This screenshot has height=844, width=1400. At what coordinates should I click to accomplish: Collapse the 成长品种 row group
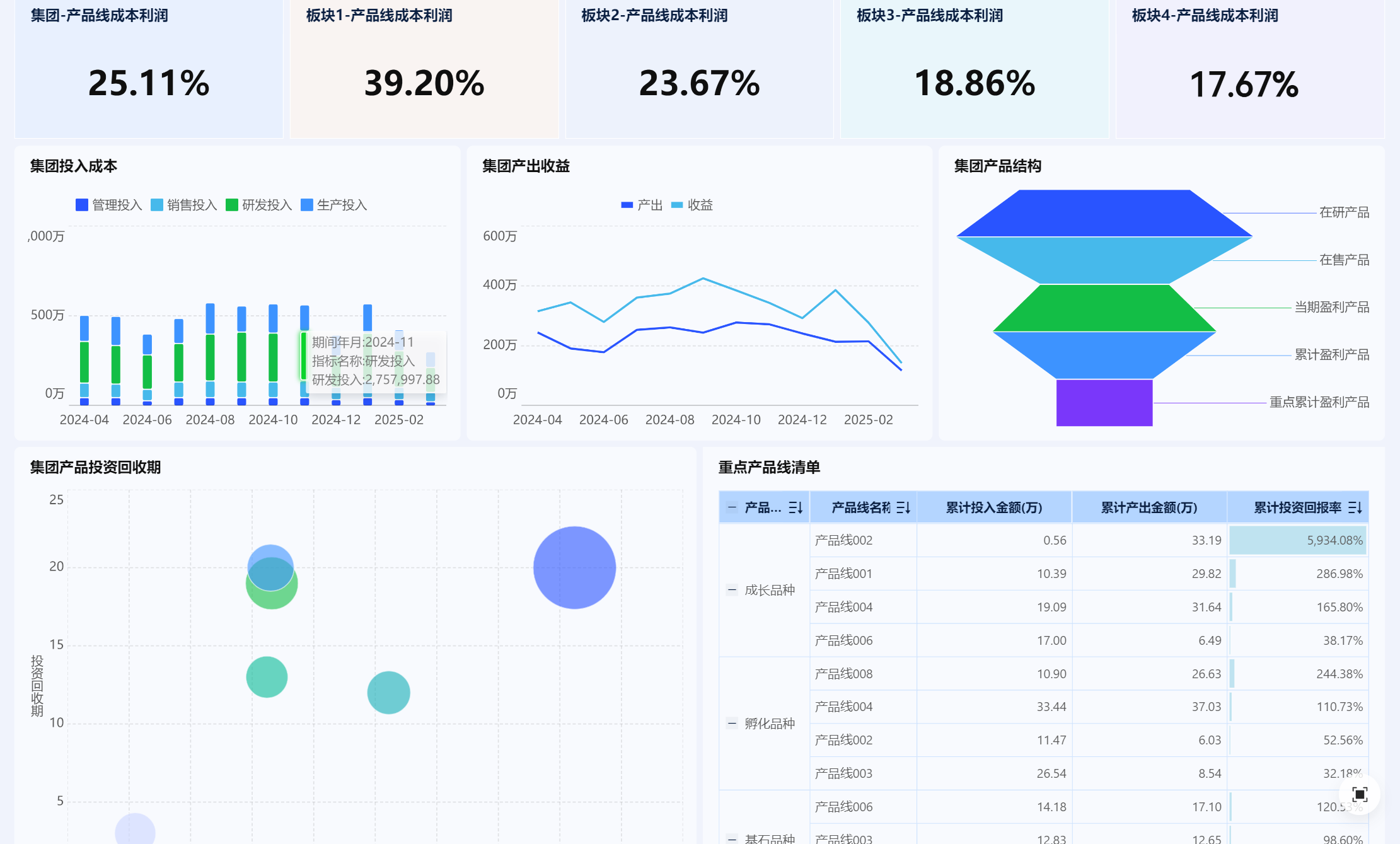(732, 590)
